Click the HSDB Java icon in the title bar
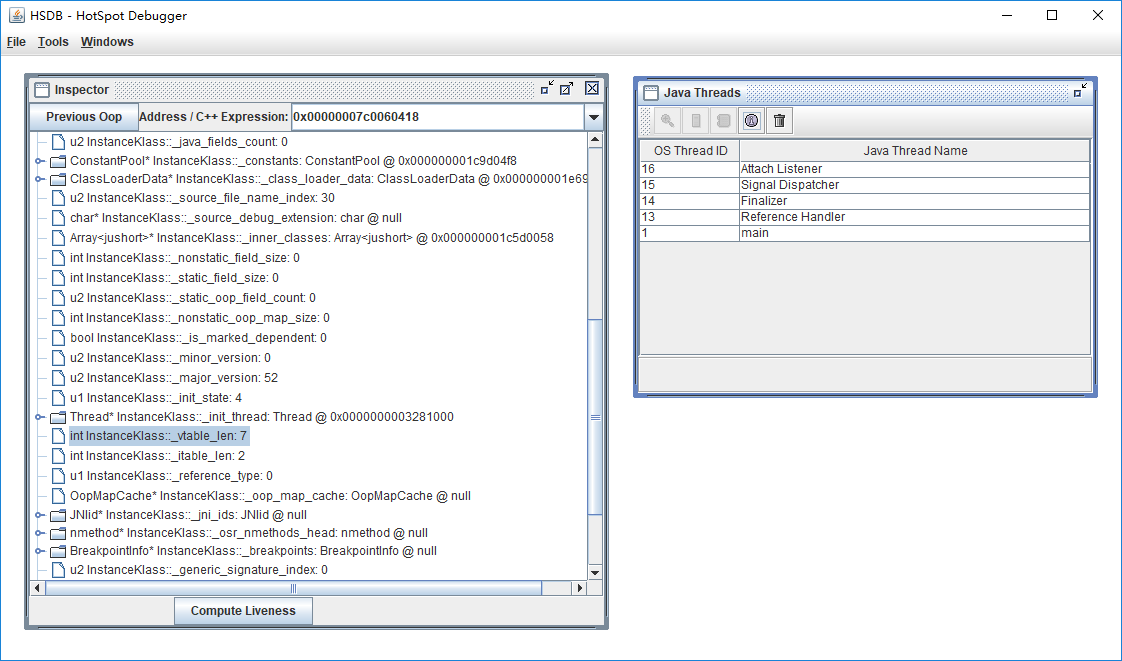Image resolution: width=1122 pixels, height=661 pixels. point(16,15)
